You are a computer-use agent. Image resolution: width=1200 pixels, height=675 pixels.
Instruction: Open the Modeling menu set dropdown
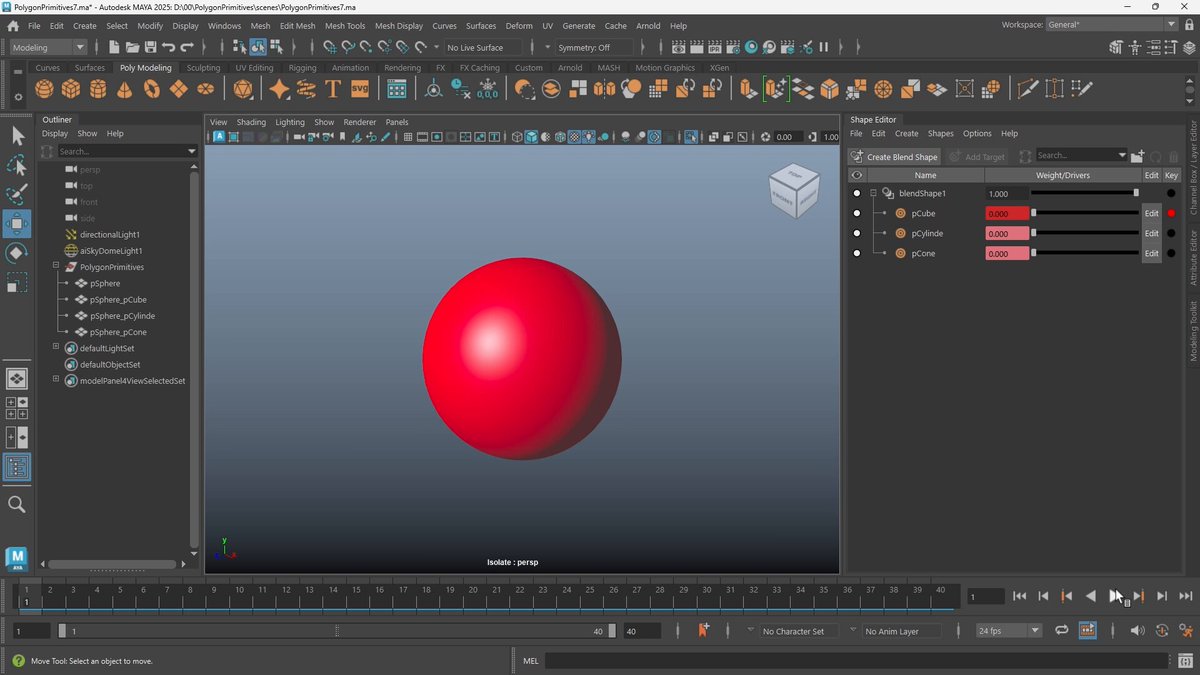point(49,47)
